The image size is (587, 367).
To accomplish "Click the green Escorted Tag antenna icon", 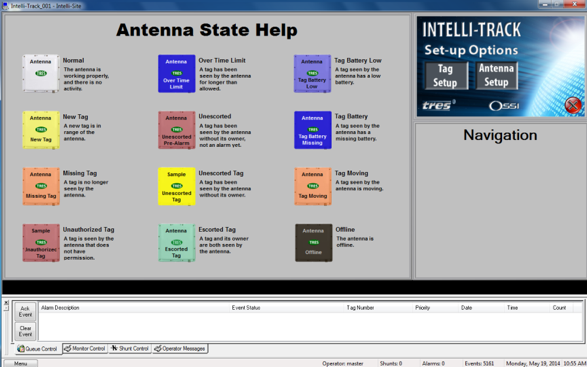I will pyautogui.click(x=177, y=243).
